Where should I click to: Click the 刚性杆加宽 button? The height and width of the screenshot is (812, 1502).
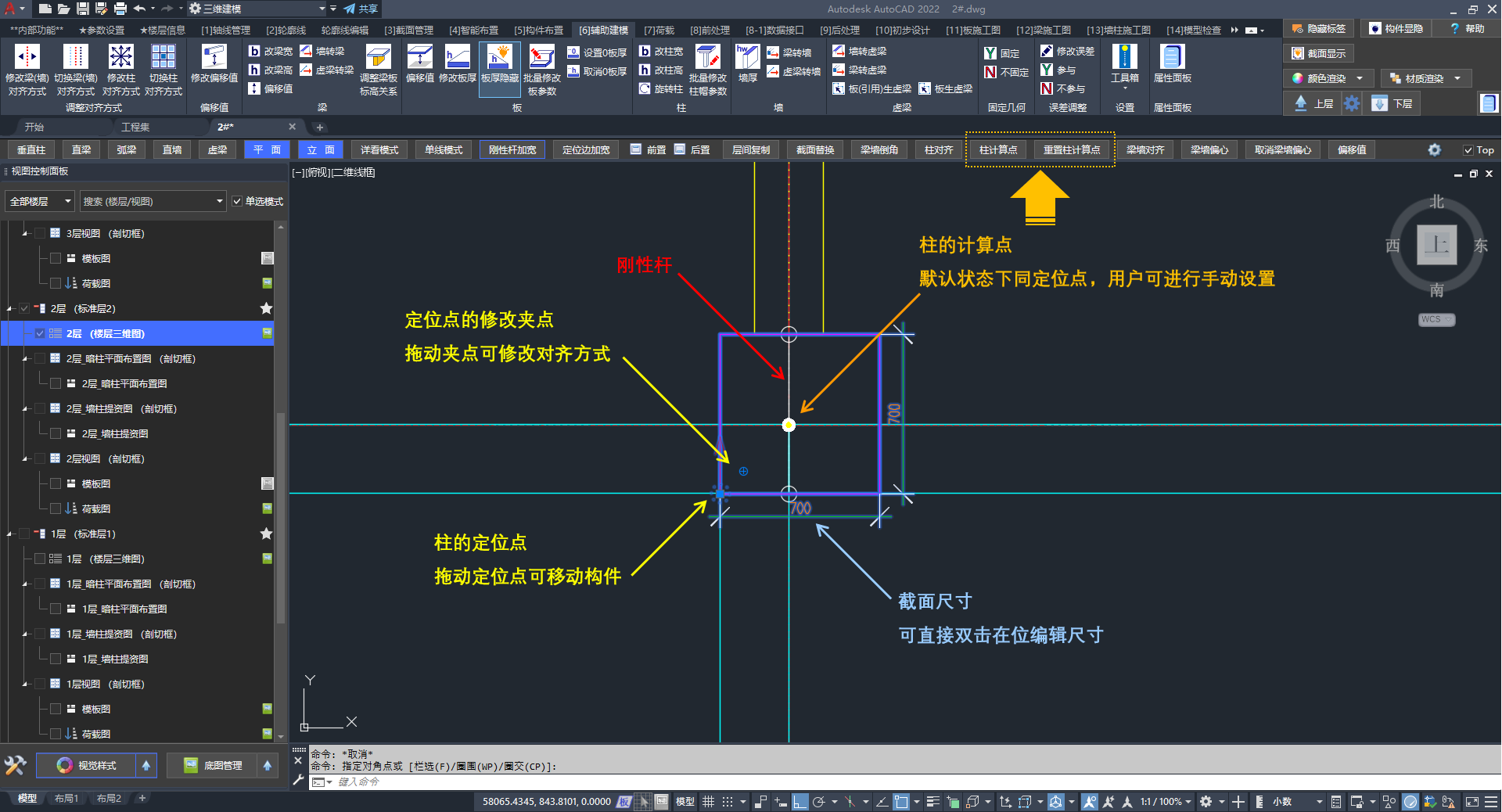pos(512,150)
